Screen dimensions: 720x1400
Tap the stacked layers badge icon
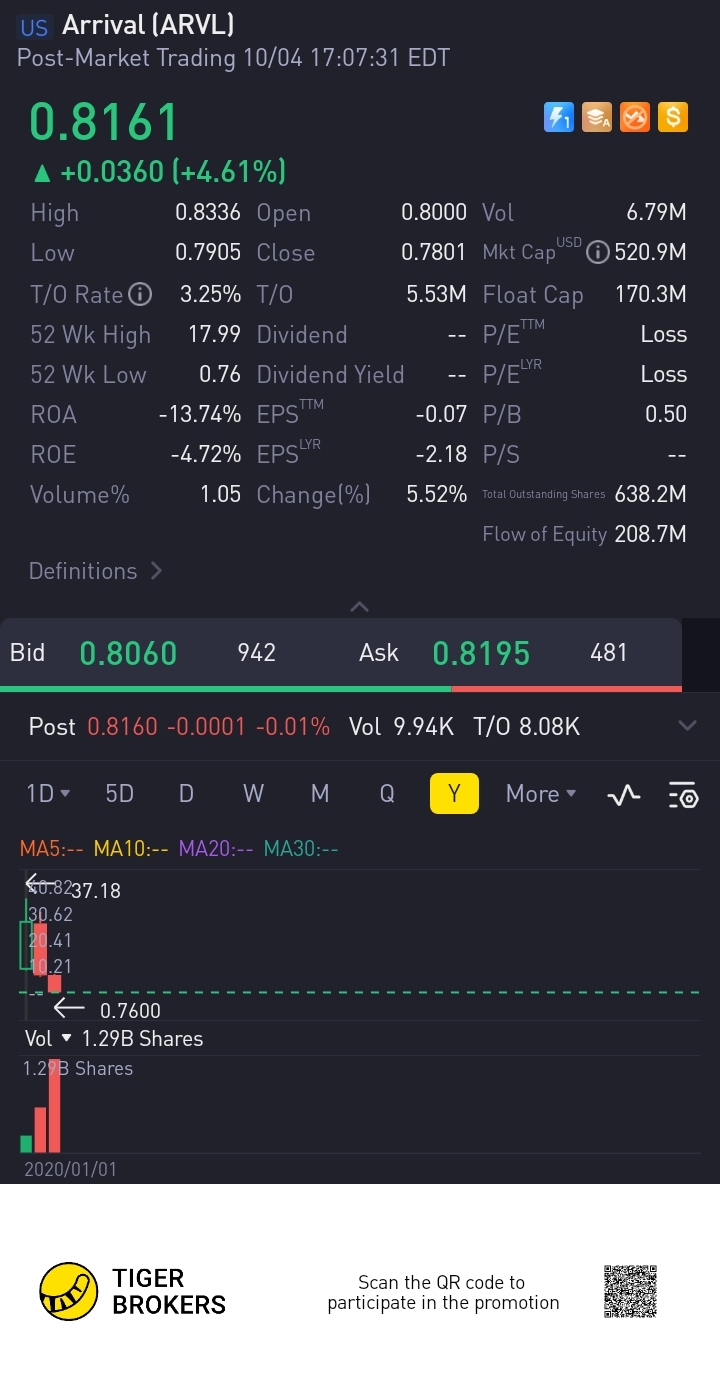pos(597,117)
